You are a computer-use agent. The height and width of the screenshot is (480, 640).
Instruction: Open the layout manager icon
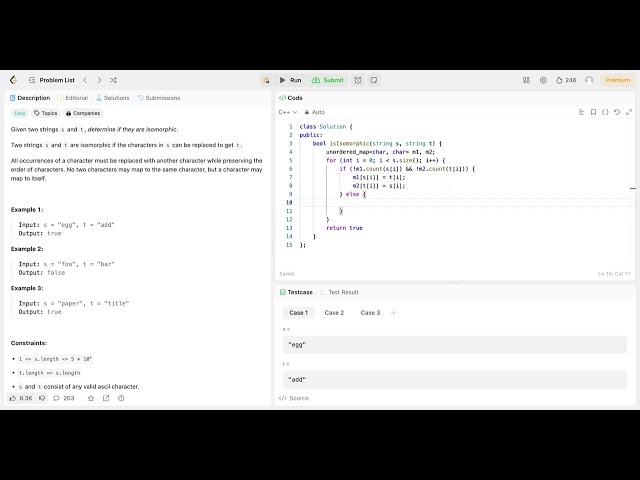point(526,80)
